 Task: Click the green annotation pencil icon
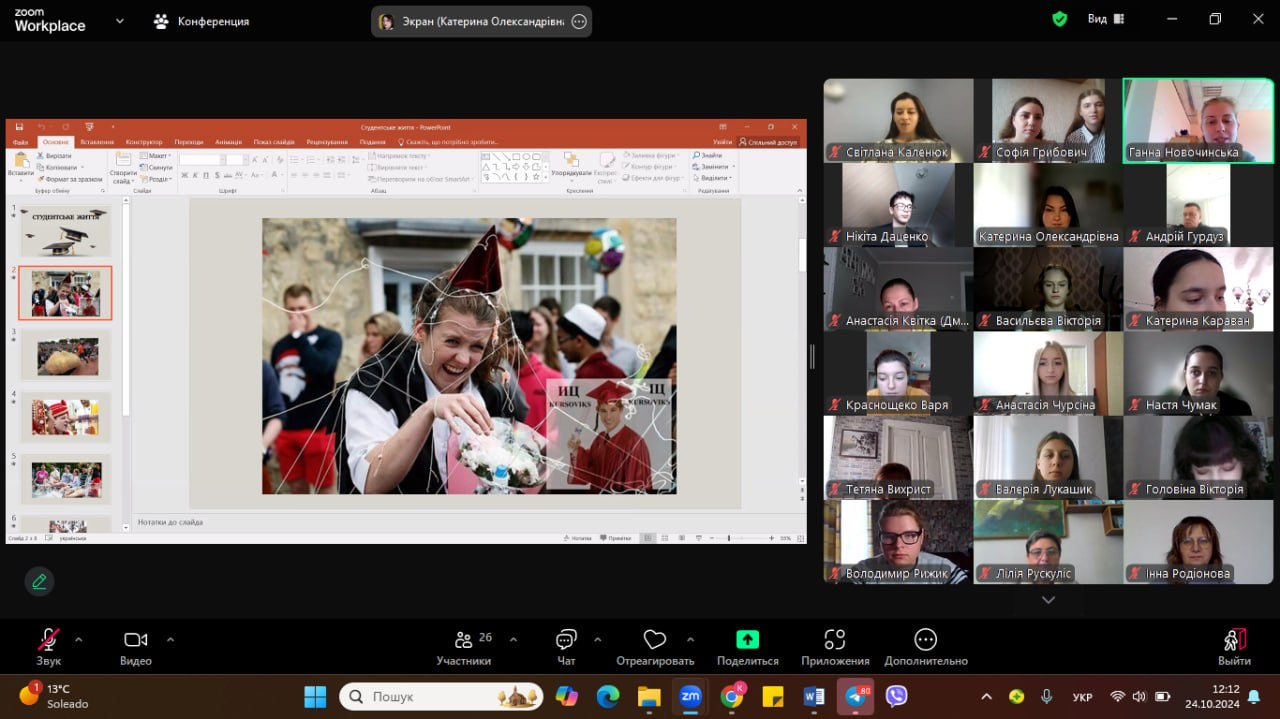coord(39,581)
